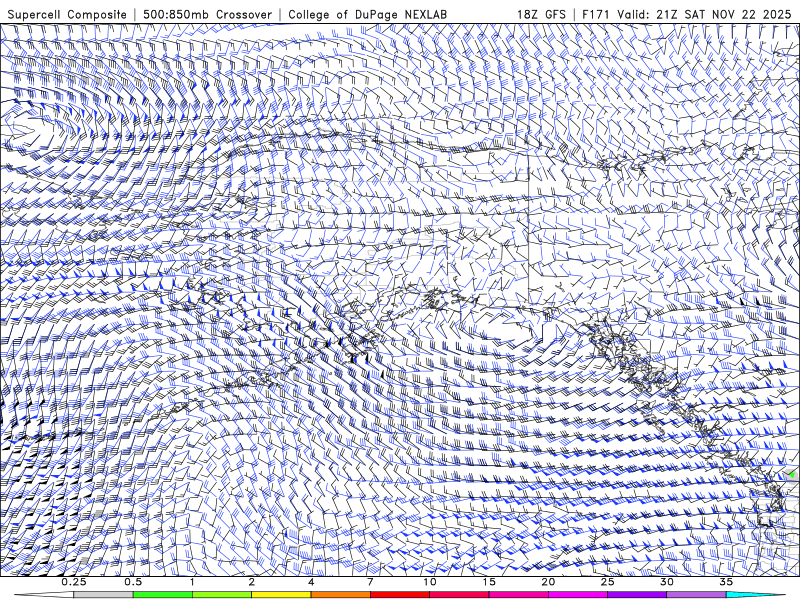
Task: Click the hot pink 15–20 legend color segment
Action: click(x=518, y=595)
